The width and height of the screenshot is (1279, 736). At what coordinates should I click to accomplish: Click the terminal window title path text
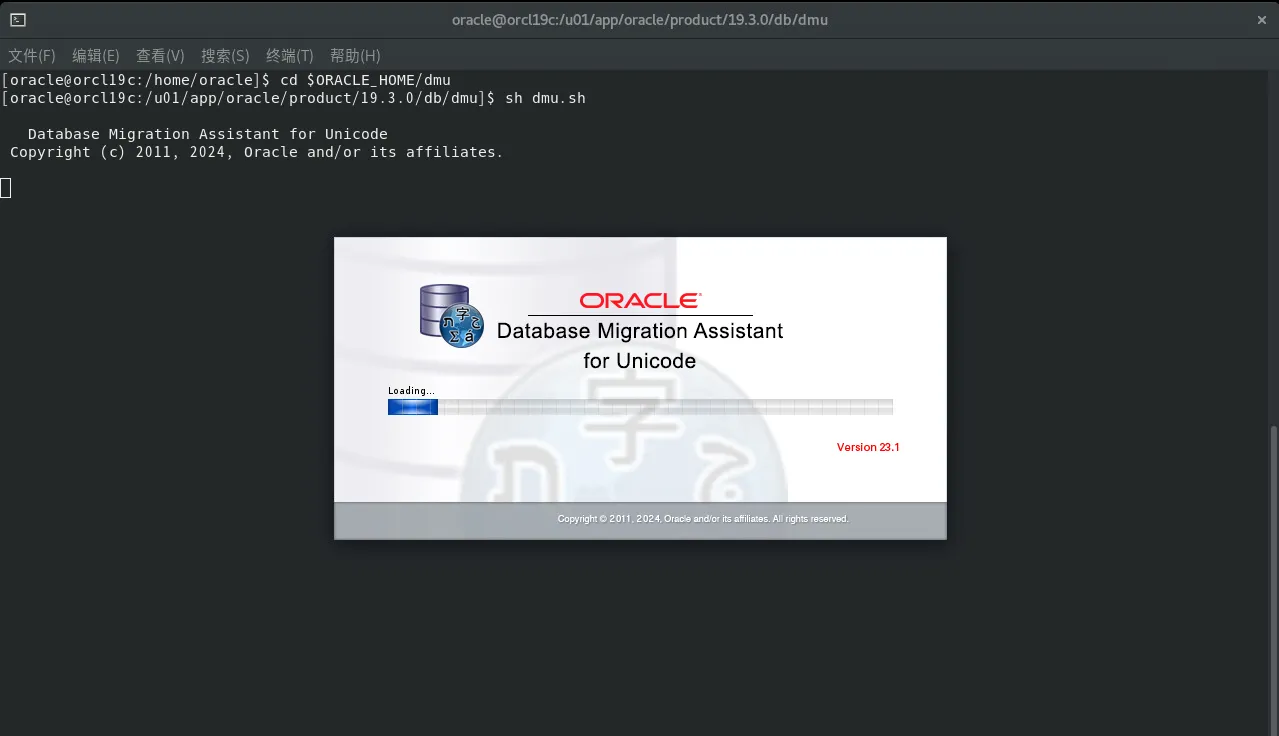point(639,19)
